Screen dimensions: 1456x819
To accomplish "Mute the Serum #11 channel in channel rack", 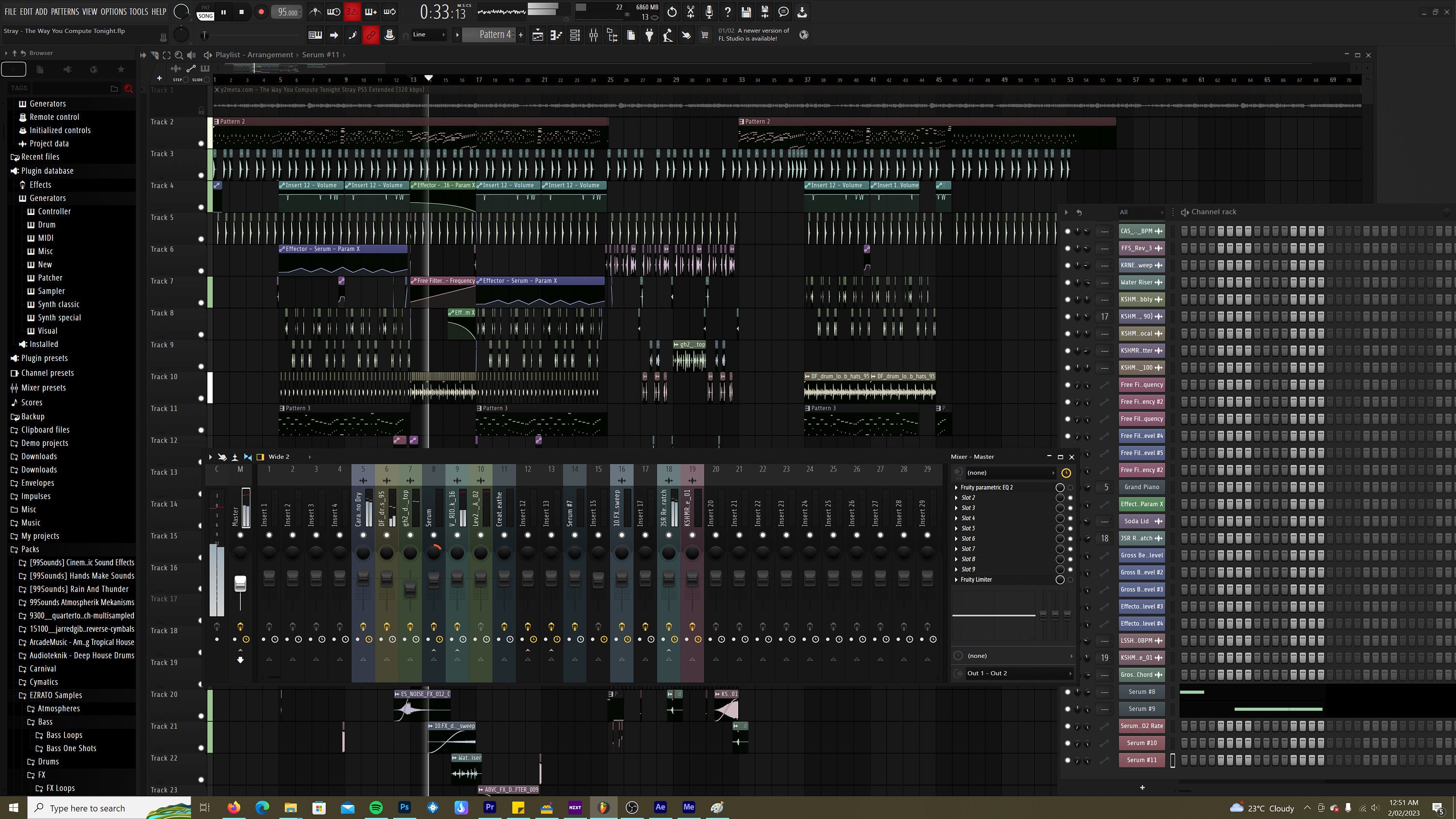I will click(1068, 760).
